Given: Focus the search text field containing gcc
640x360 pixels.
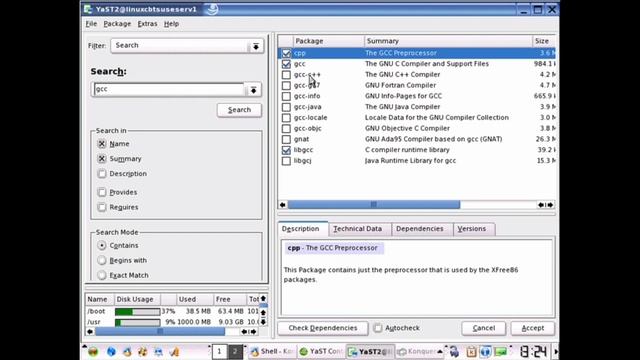Looking at the screenshot, I should click(x=169, y=89).
